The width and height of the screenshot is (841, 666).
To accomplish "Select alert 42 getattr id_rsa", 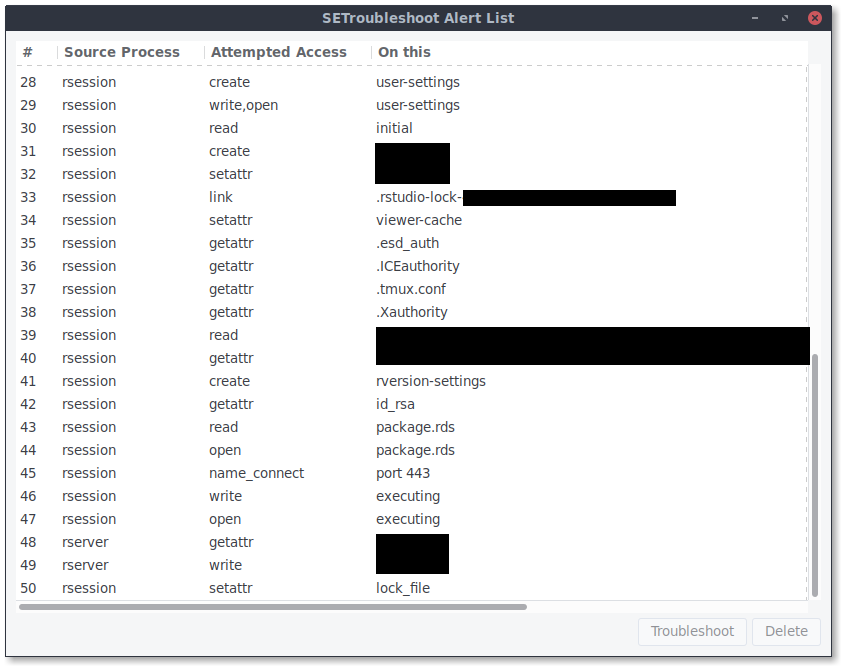I will point(411,404).
